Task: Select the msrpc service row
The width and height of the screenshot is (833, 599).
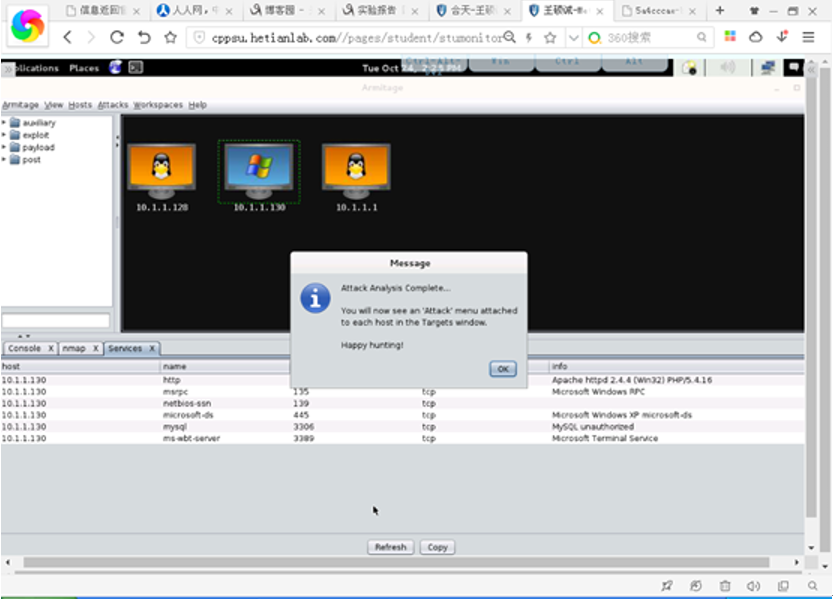Action: pyautogui.click(x=402, y=392)
